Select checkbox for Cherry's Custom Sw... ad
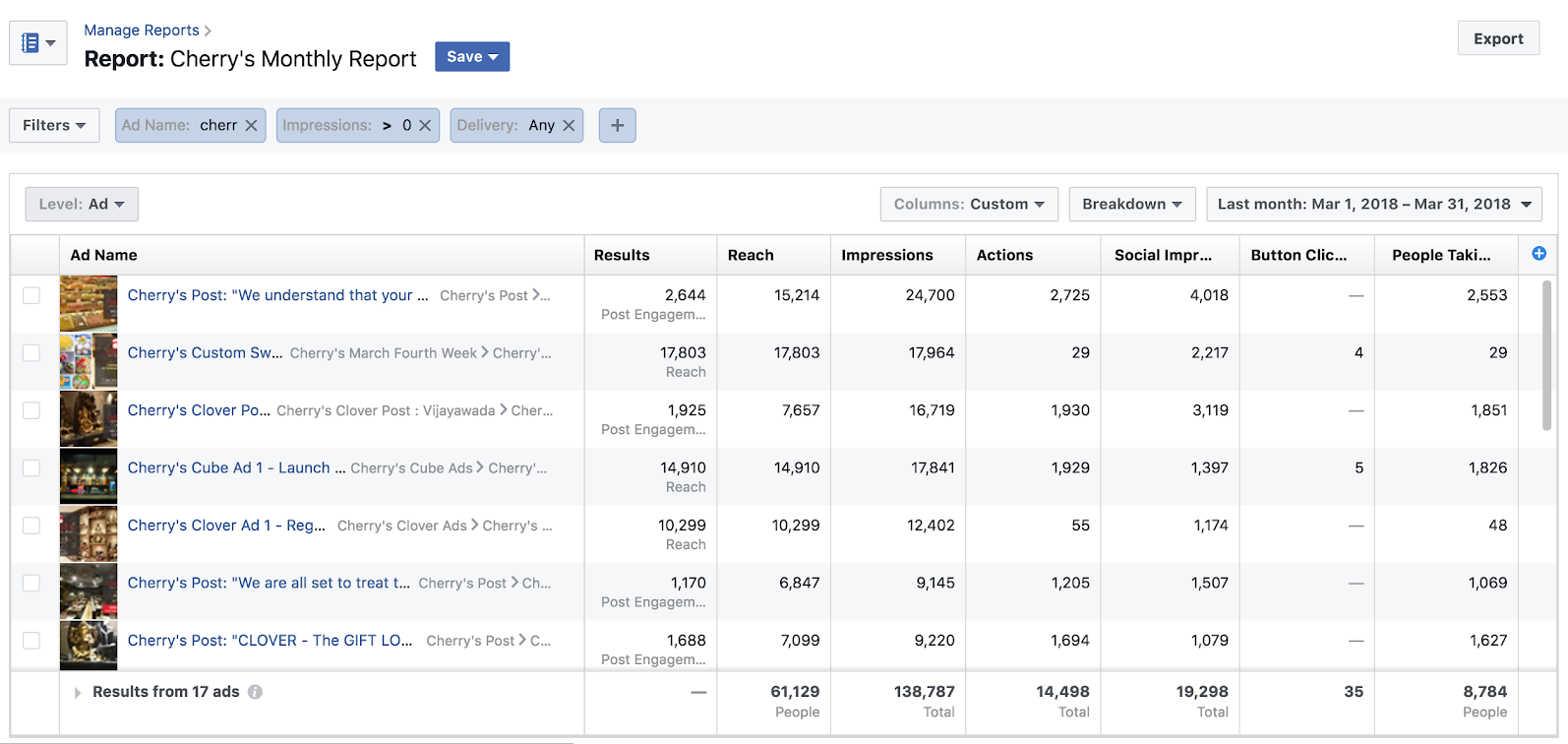Image resolution: width=1568 pixels, height=744 pixels. coord(31,353)
